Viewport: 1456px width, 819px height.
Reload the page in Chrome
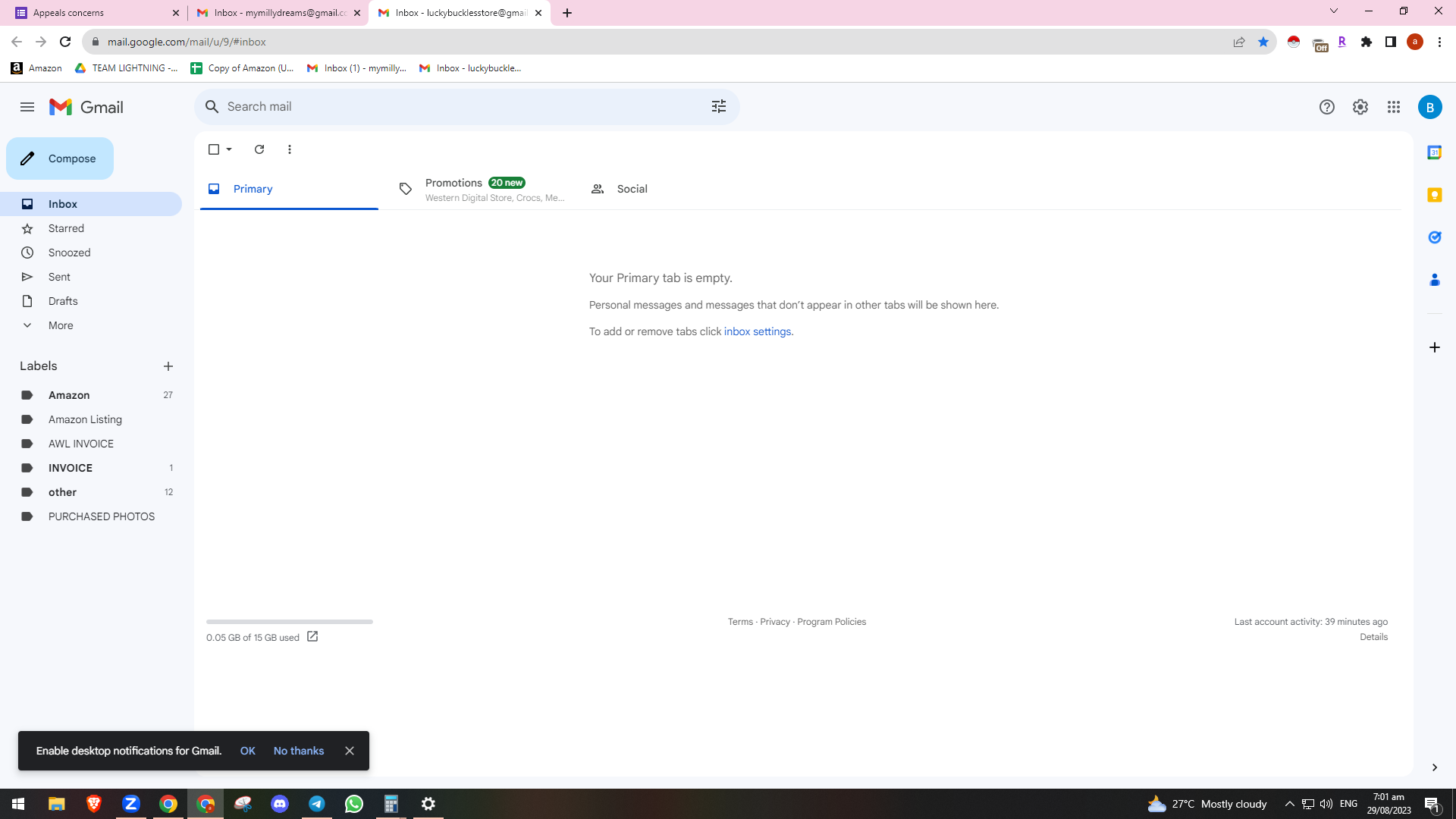pos(65,42)
